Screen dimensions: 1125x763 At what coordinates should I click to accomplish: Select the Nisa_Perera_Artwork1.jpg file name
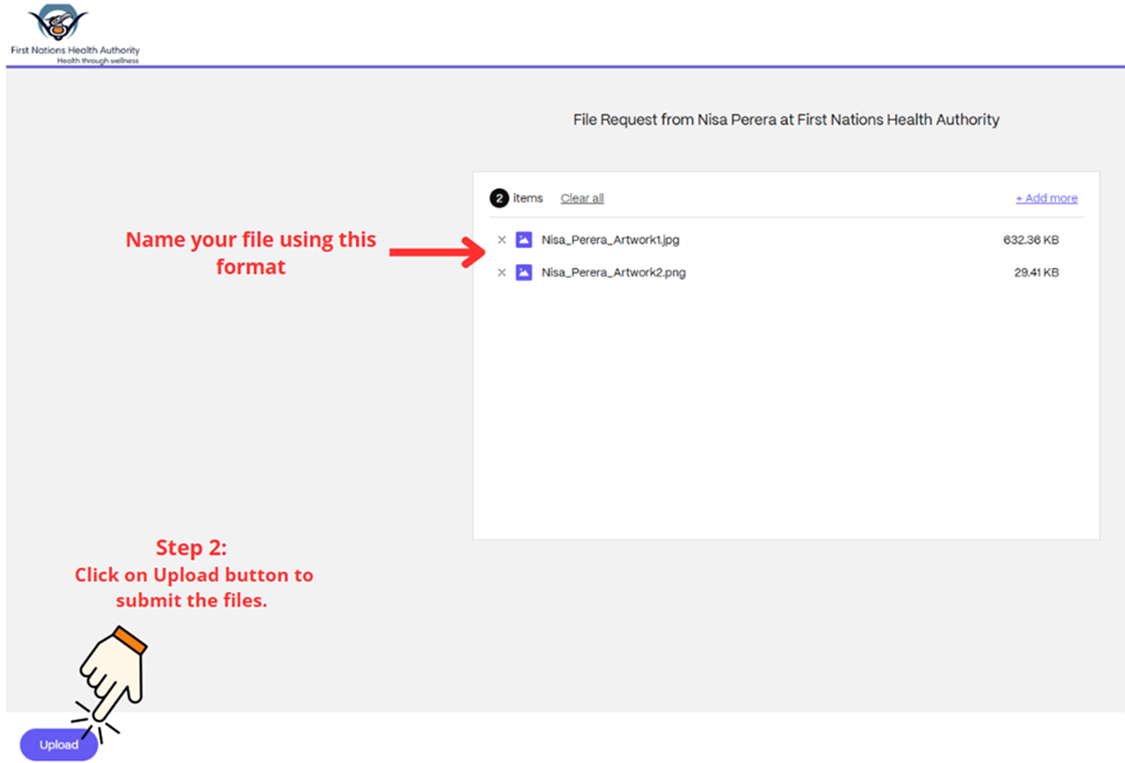tap(610, 240)
